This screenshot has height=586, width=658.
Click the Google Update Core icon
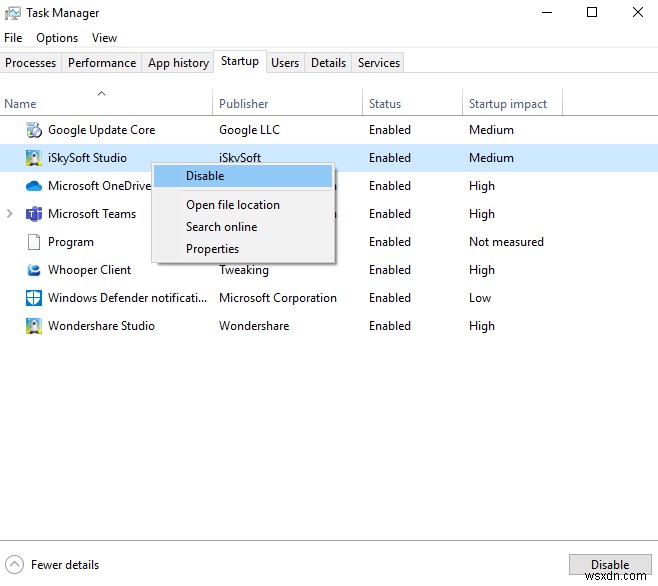(34, 130)
